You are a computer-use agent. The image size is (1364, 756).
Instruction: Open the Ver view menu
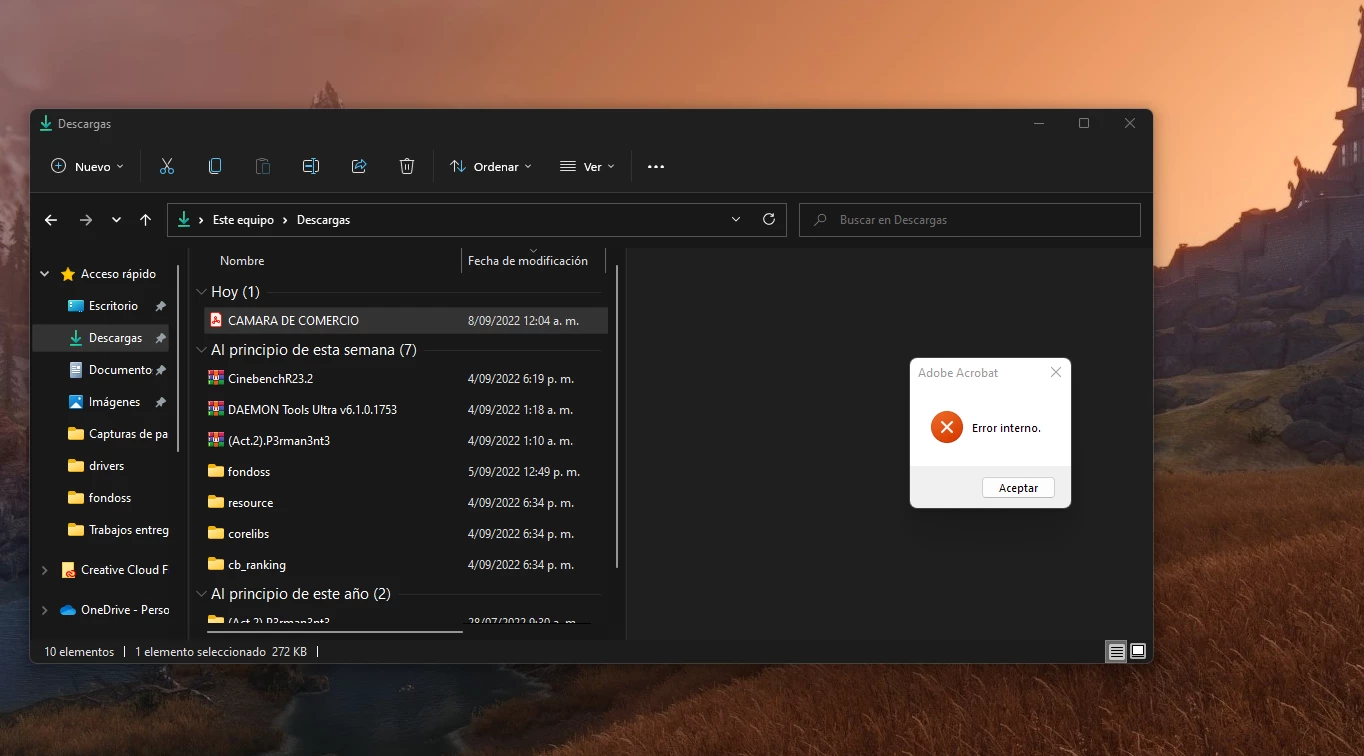click(588, 166)
